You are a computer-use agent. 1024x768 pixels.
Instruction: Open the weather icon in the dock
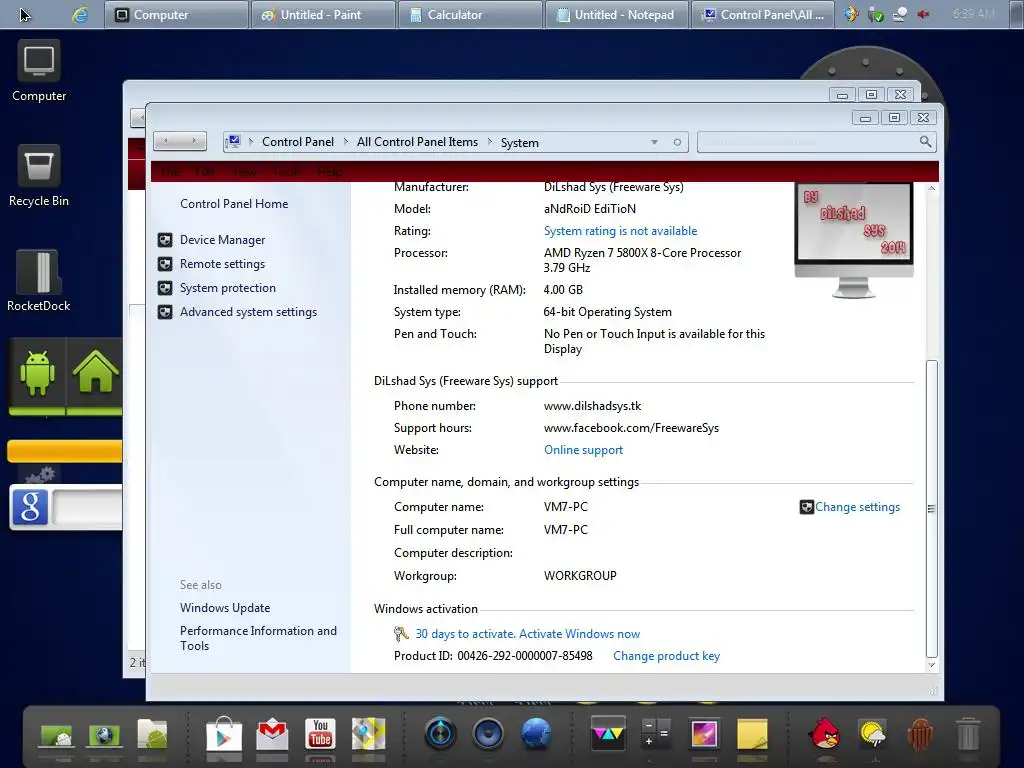click(872, 734)
